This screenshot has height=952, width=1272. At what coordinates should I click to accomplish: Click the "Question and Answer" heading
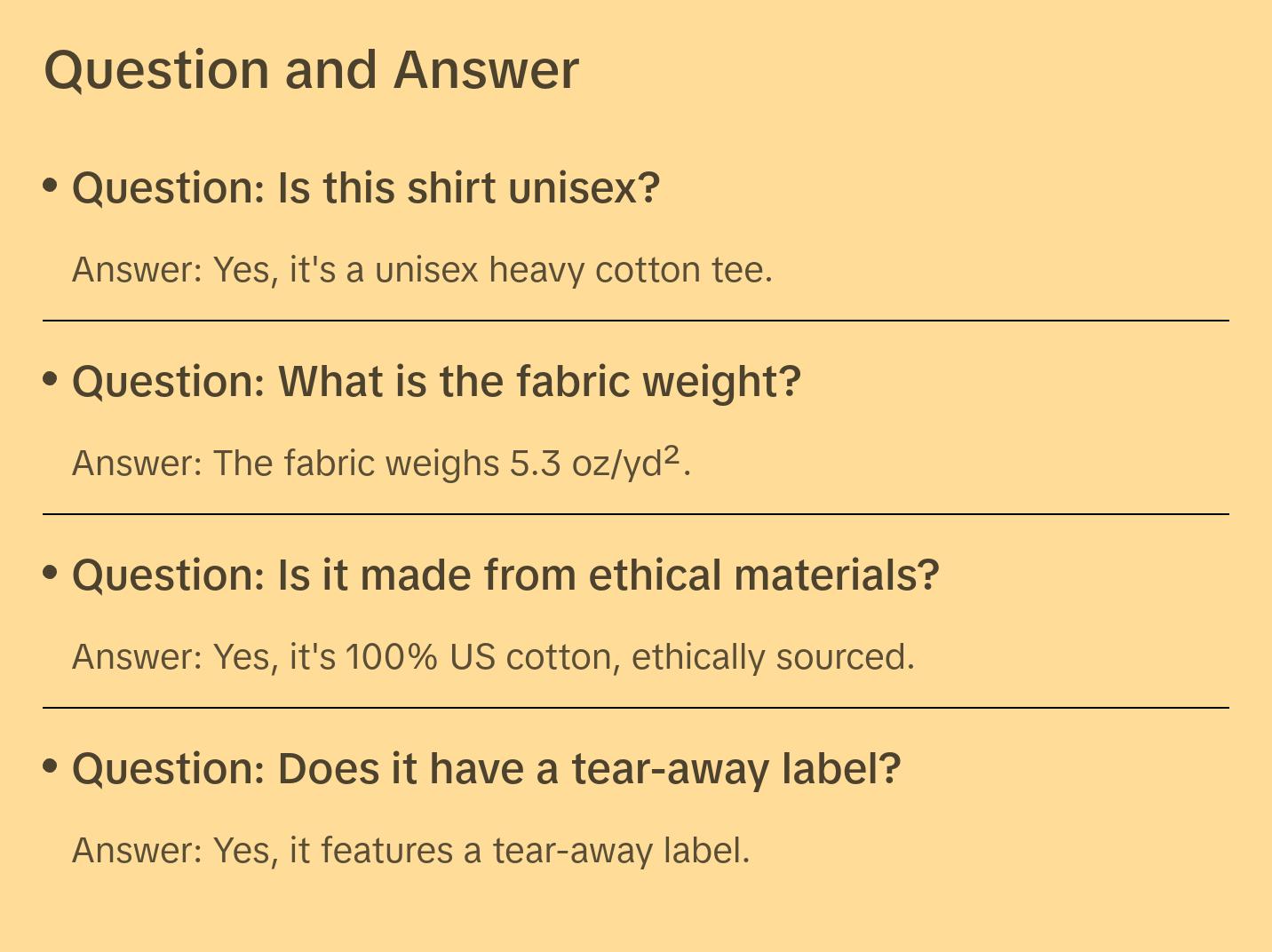point(311,70)
